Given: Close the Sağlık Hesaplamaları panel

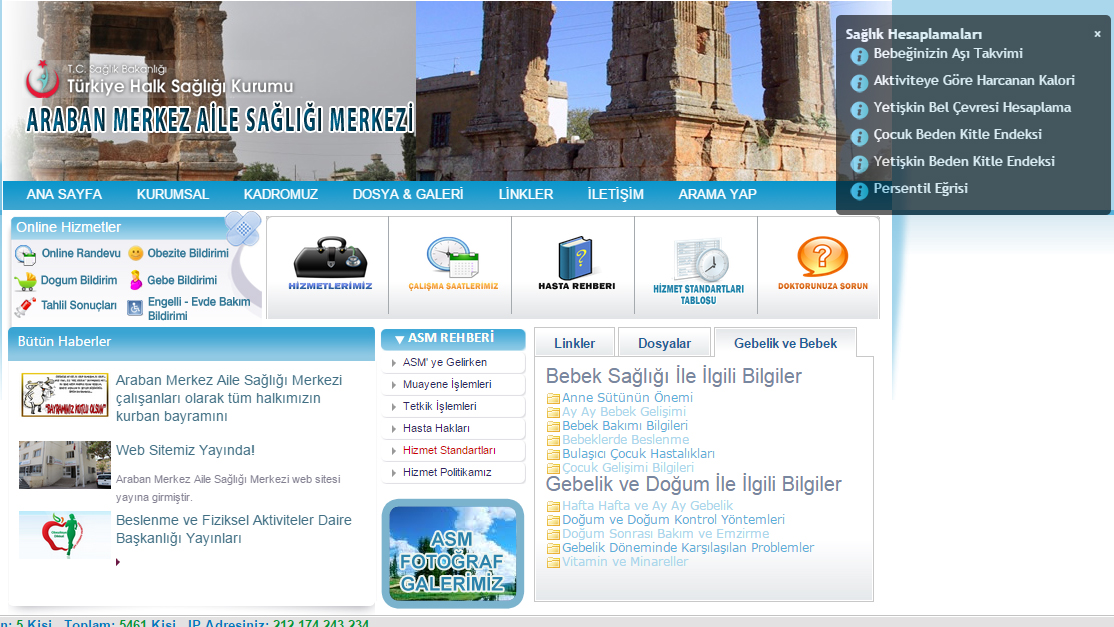Looking at the screenshot, I should 1096,33.
